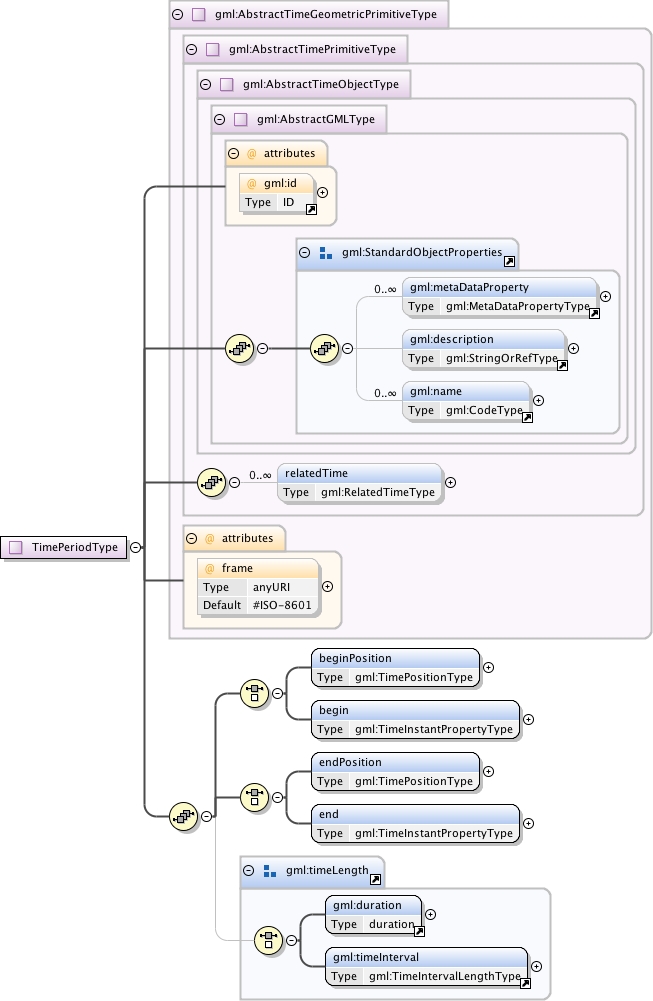Viewport: 653px width, 1001px height.
Task: Select the gml:StringOrRefType type value
Action: point(502,358)
